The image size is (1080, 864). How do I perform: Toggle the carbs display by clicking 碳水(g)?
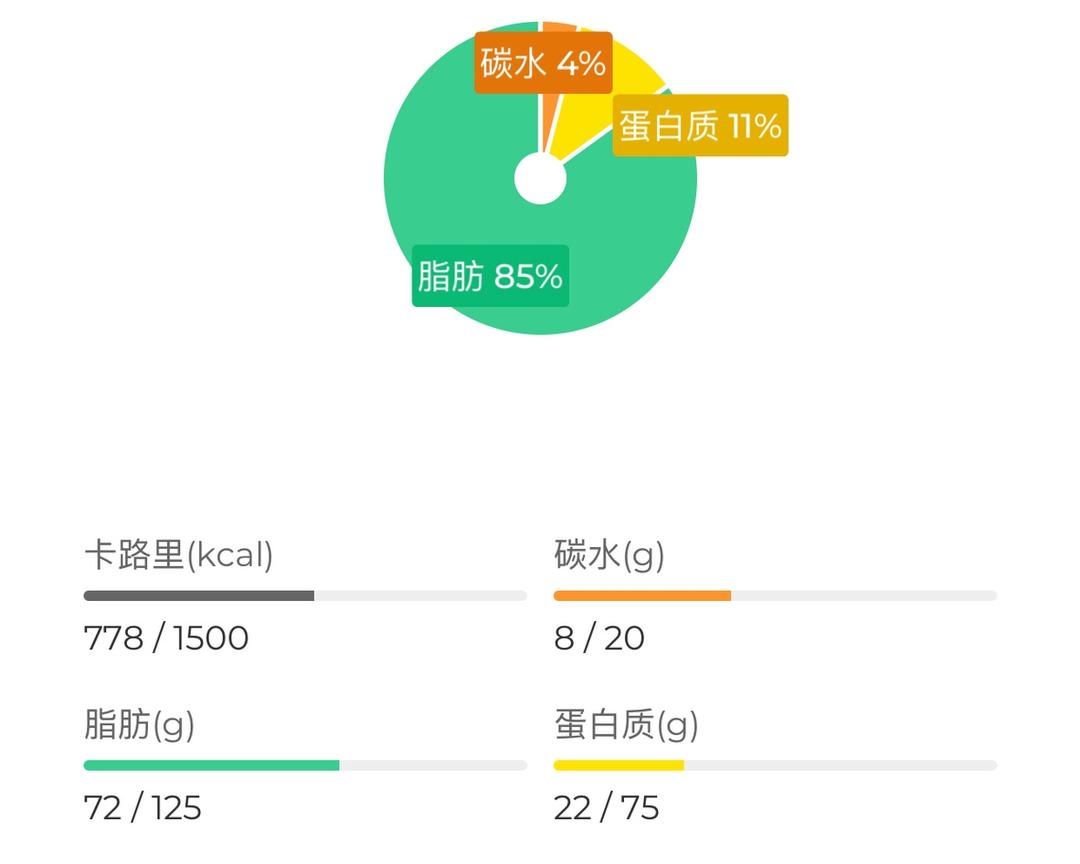point(612,555)
